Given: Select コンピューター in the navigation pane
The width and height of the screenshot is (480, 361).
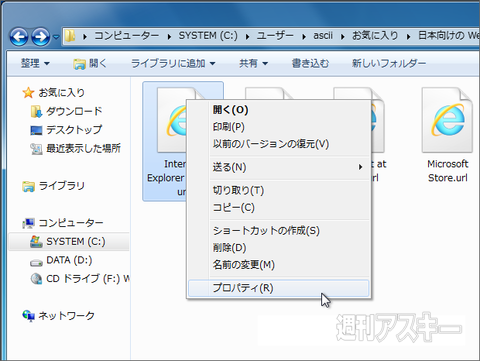Looking at the screenshot, I should 71,223.
